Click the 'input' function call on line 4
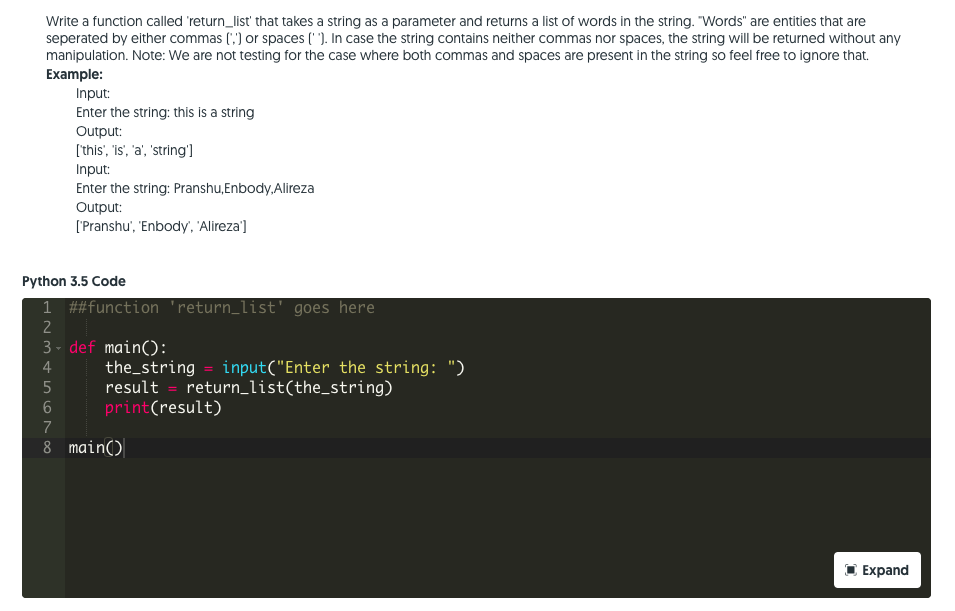Viewport: 955px width, 611px height. coord(244,367)
